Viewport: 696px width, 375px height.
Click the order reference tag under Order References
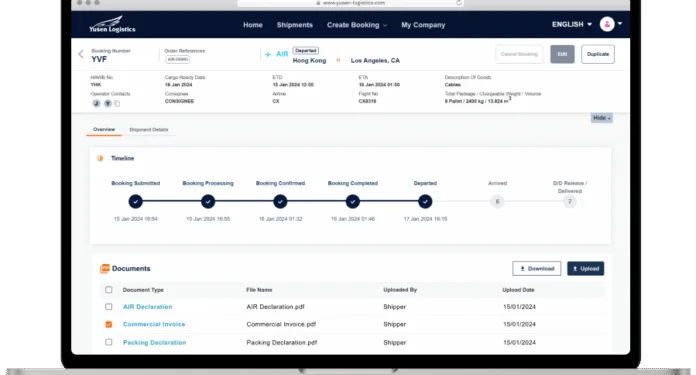(178, 59)
